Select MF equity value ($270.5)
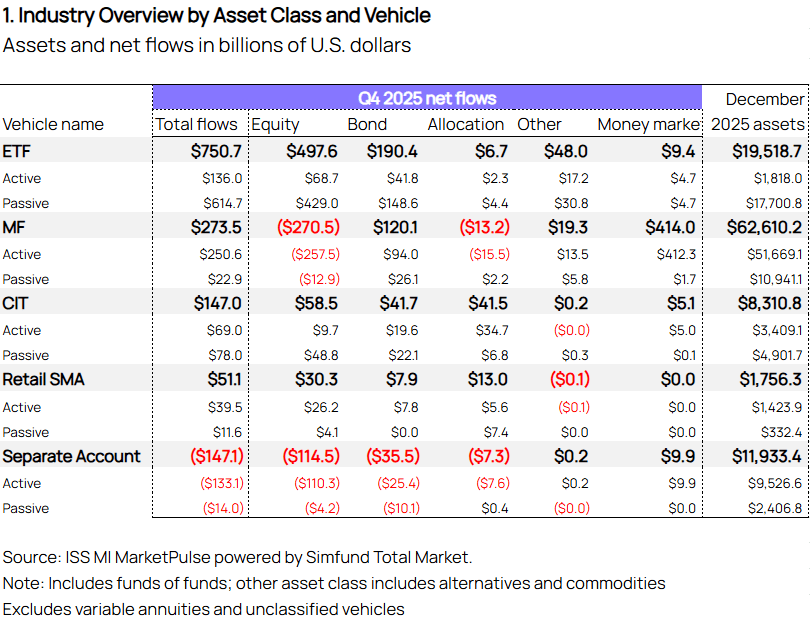Image resolution: width=810 pixels, height=621 pixels. click(308, 227)
